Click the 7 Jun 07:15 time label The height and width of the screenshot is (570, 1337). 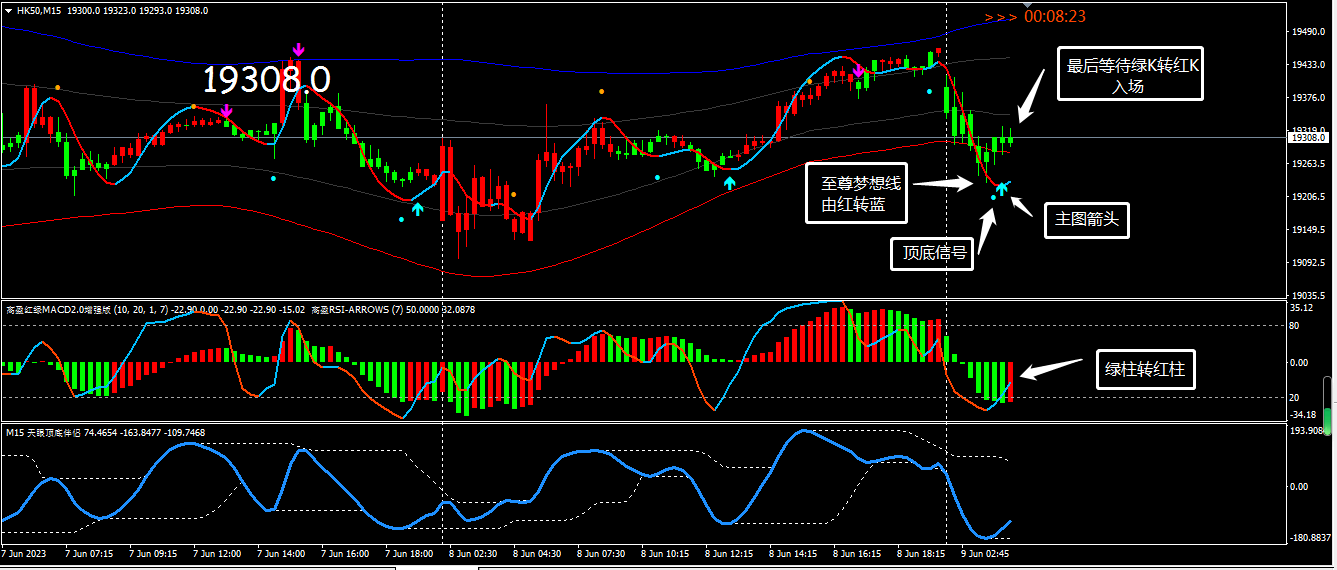coord(88,552)
